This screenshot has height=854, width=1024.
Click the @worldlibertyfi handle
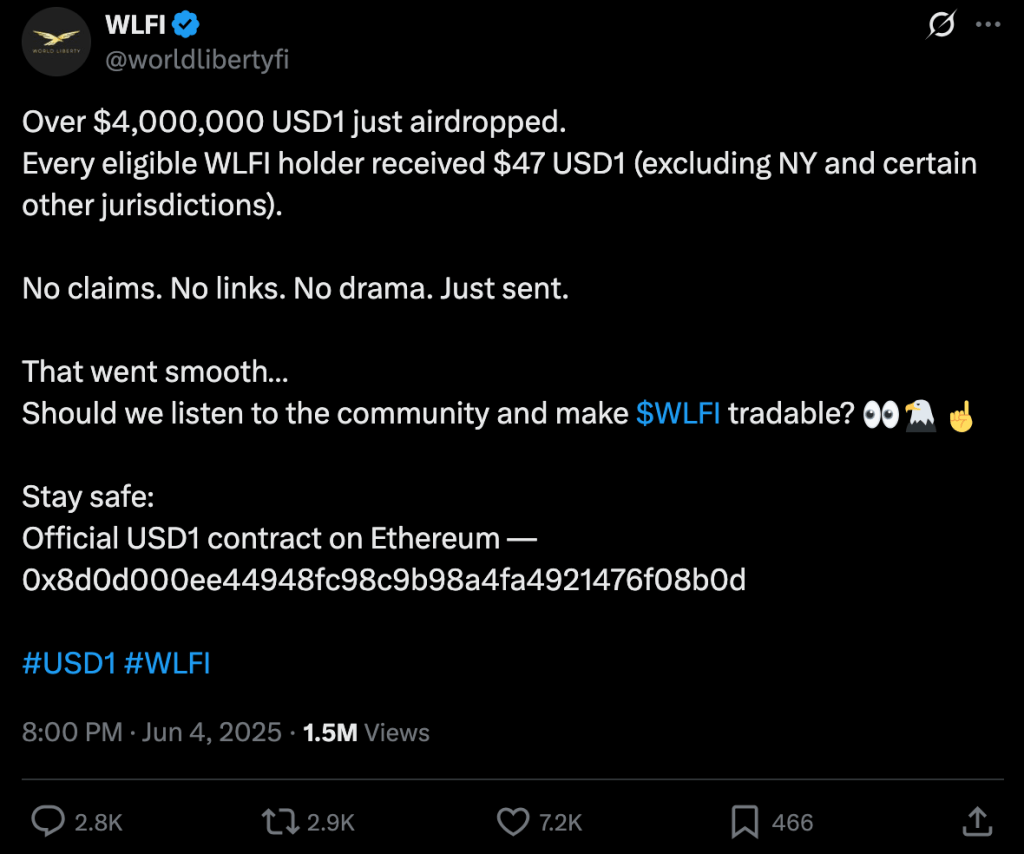tap(195, 58)
